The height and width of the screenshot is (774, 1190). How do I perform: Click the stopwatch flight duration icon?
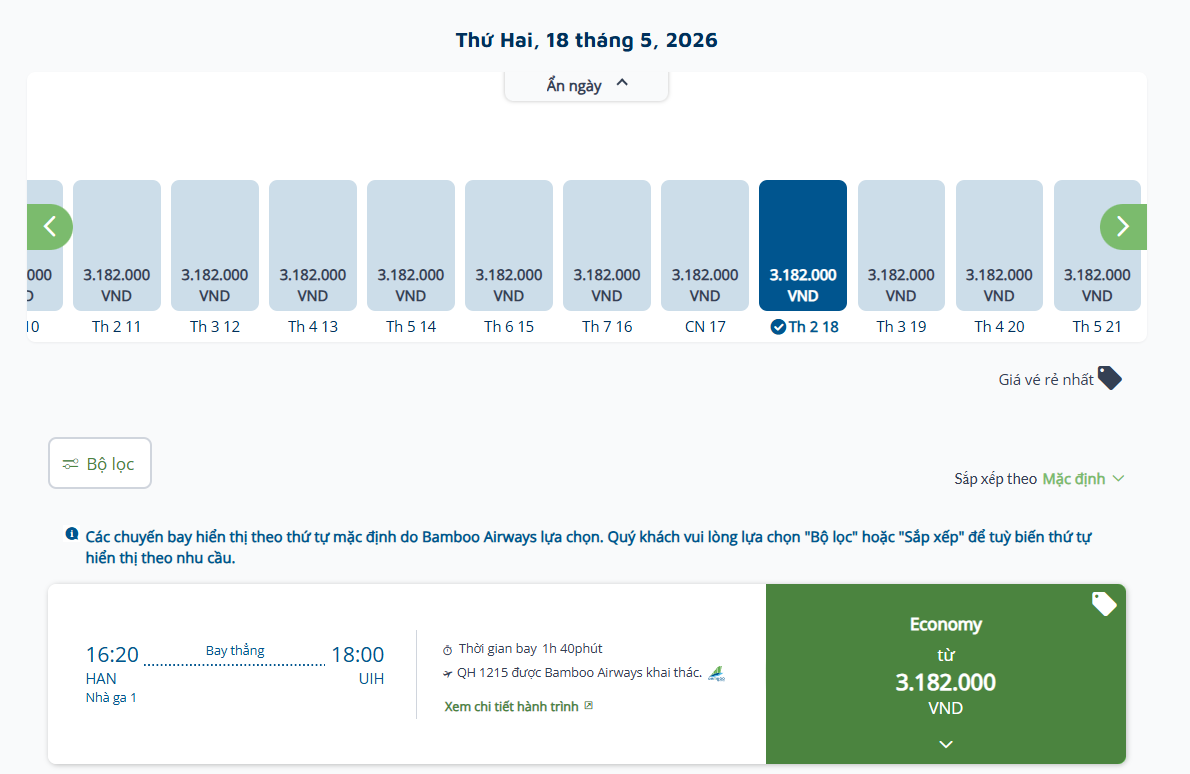tap(448, 649)
